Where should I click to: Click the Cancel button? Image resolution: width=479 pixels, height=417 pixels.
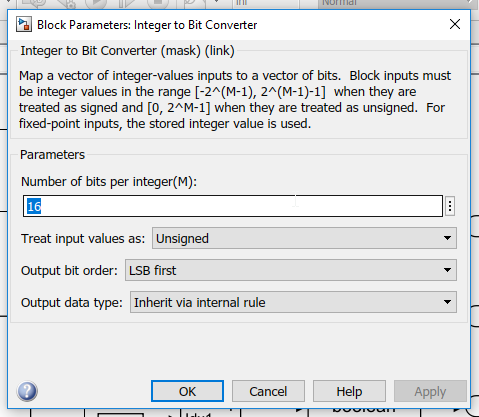point(268,391)
